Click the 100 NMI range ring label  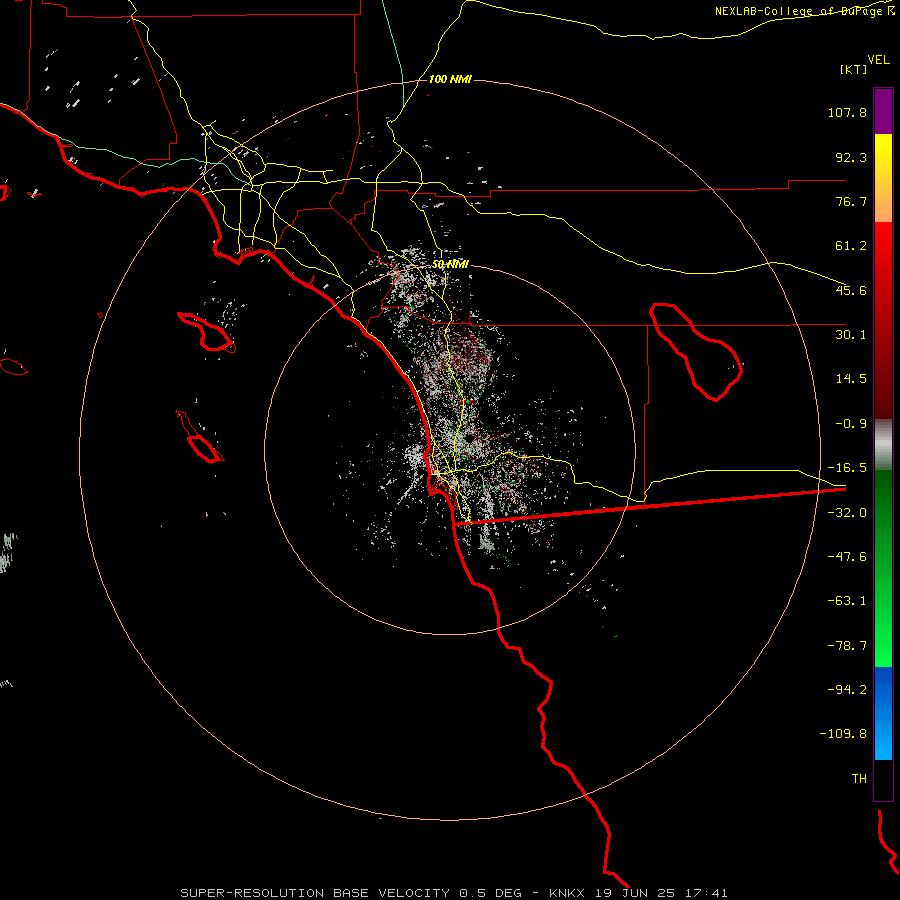450,79
